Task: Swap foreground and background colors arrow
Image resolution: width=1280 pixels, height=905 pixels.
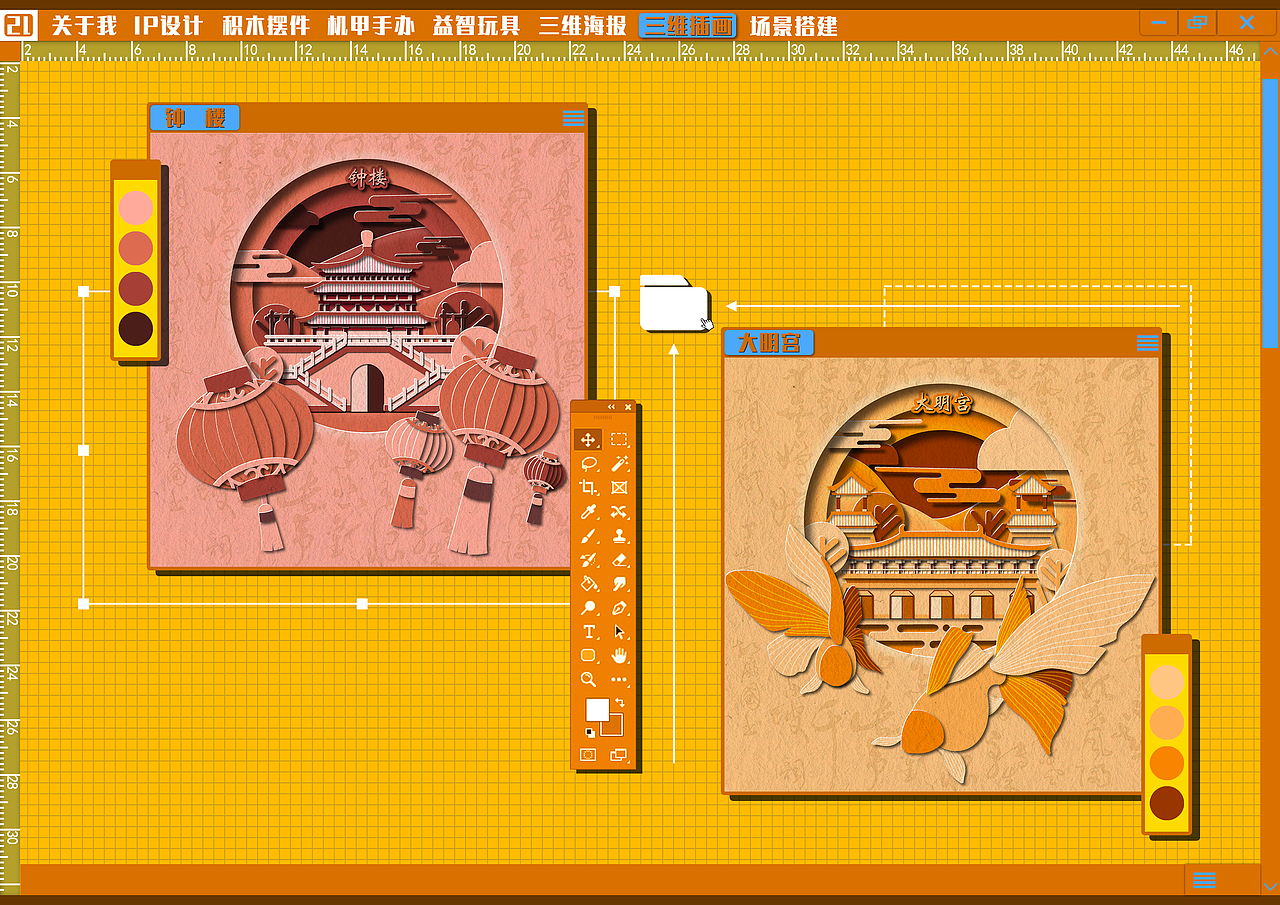Action: pyautogui.click(x=620, y=703)
